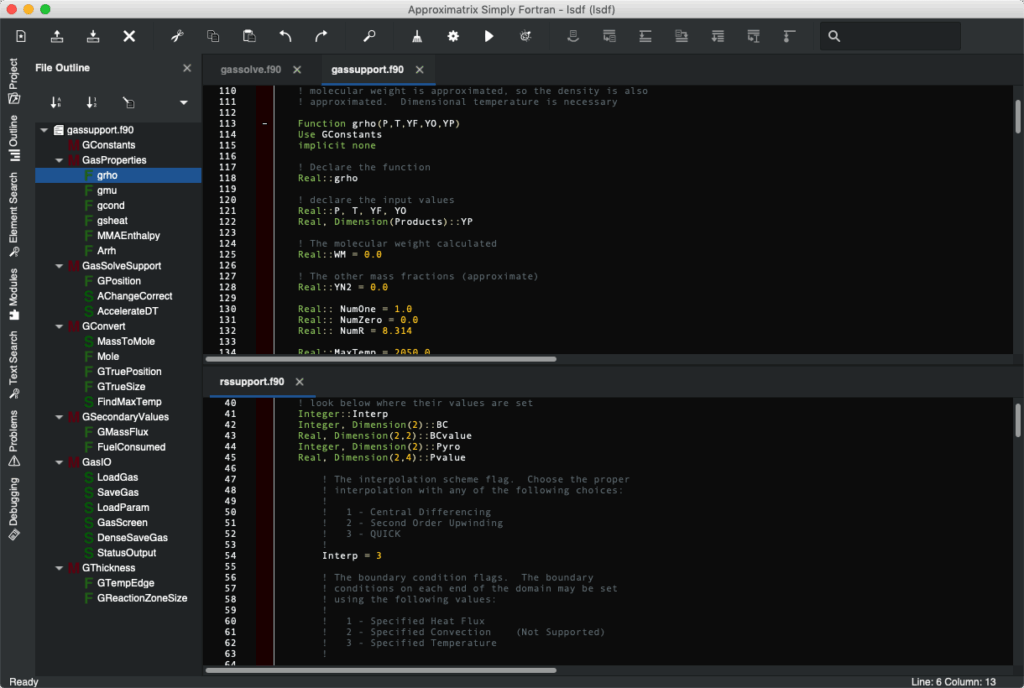Click the Clean project broom icon

417,37
